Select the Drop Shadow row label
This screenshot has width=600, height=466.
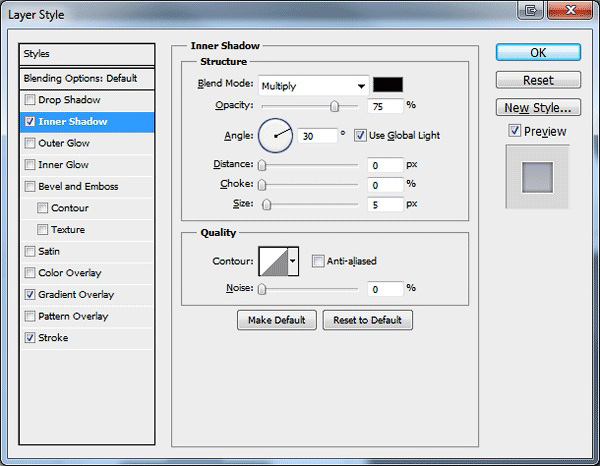(69, 100)
